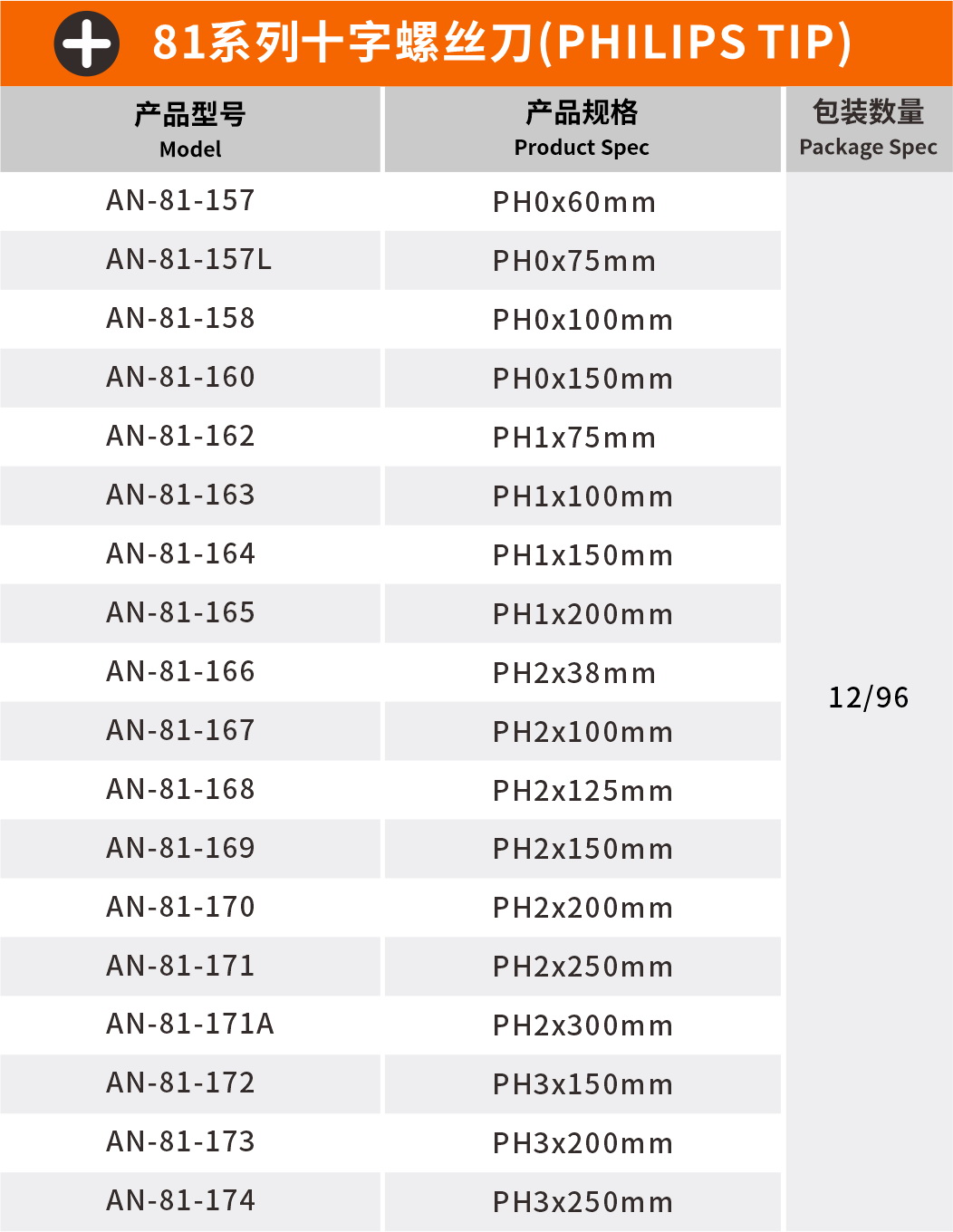Click the PH2x200mm spec entry

[x=582, y=908]
